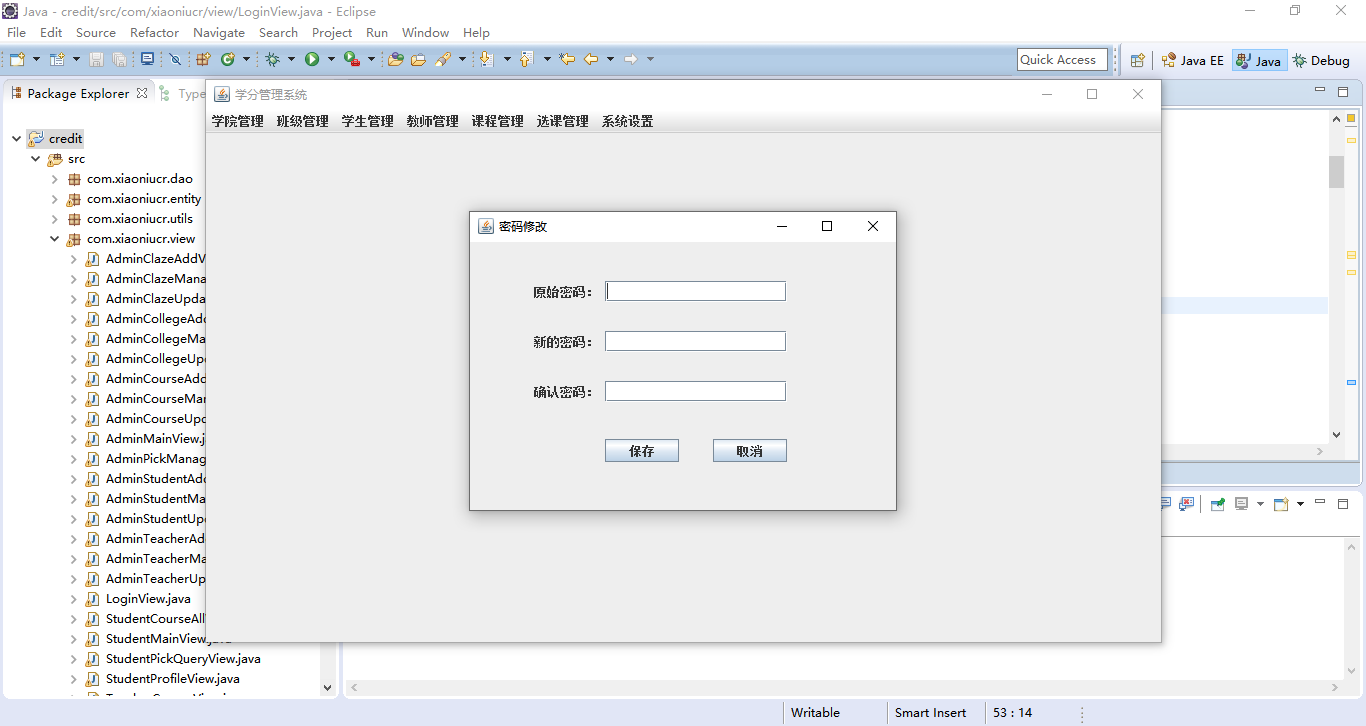Viewport: 1366px width, 726px height.
Task: Click the Quick Access search box
Action: pos(1062,60)
